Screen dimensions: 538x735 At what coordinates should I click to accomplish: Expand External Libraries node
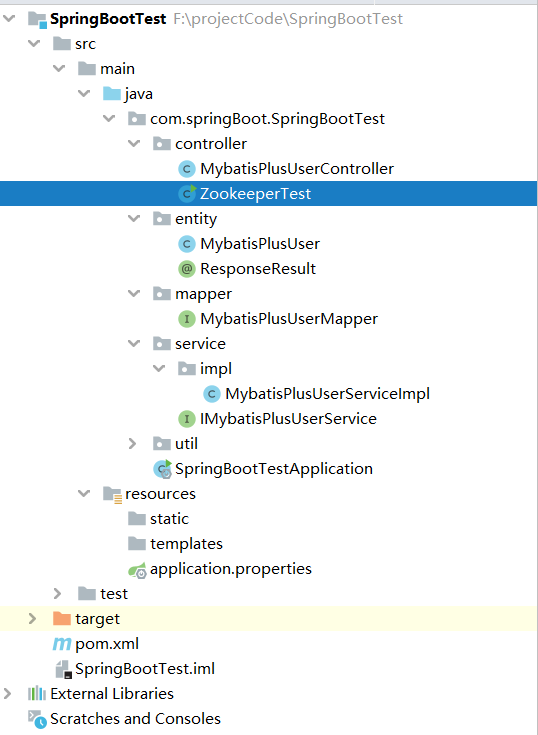(7, 694)
